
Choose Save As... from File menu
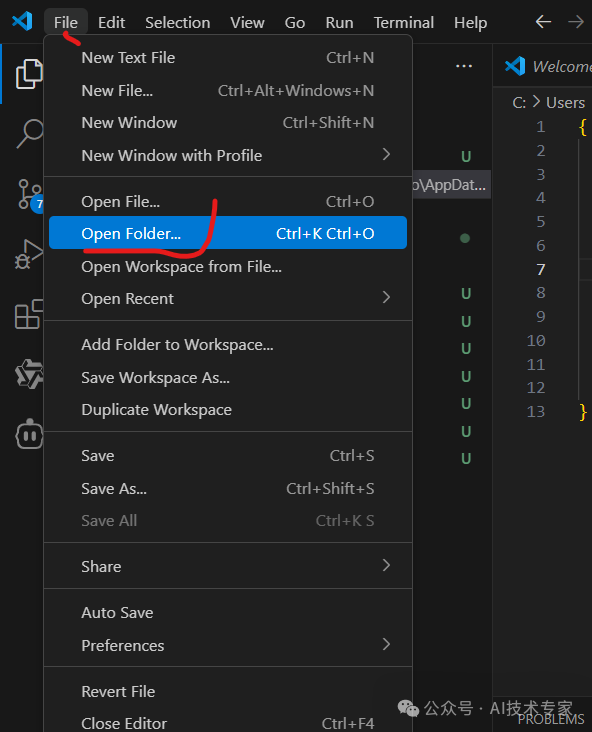coord(228,488)
